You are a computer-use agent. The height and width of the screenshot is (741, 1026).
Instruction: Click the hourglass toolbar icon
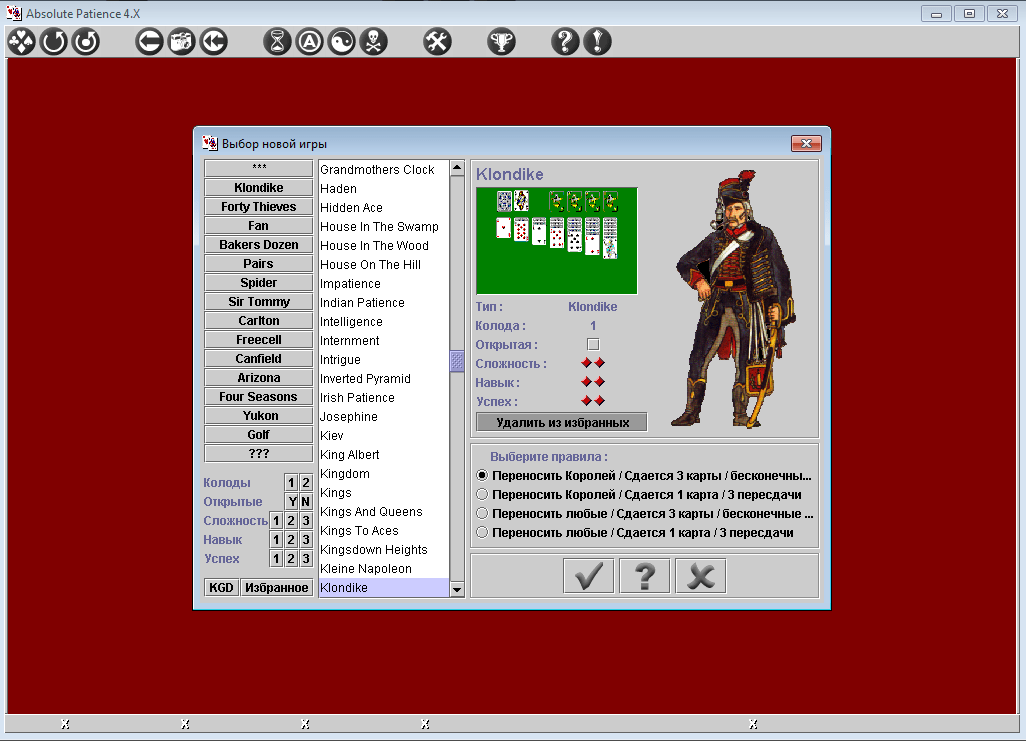278,42
